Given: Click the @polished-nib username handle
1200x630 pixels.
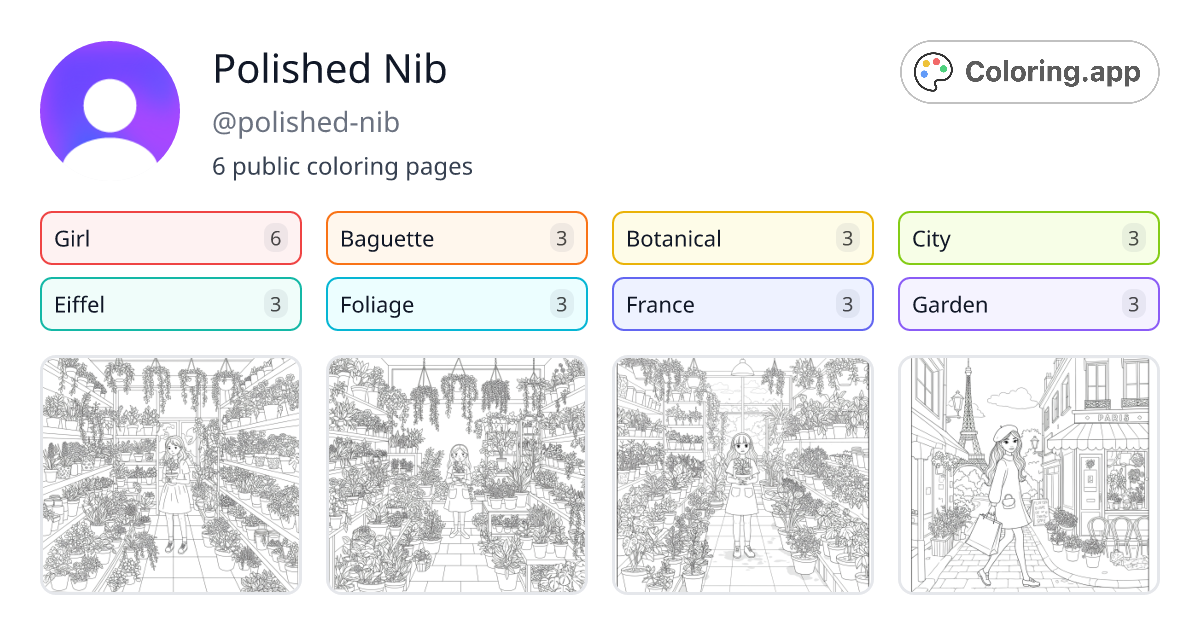Looking at the screenshot, I should [306, 123].
